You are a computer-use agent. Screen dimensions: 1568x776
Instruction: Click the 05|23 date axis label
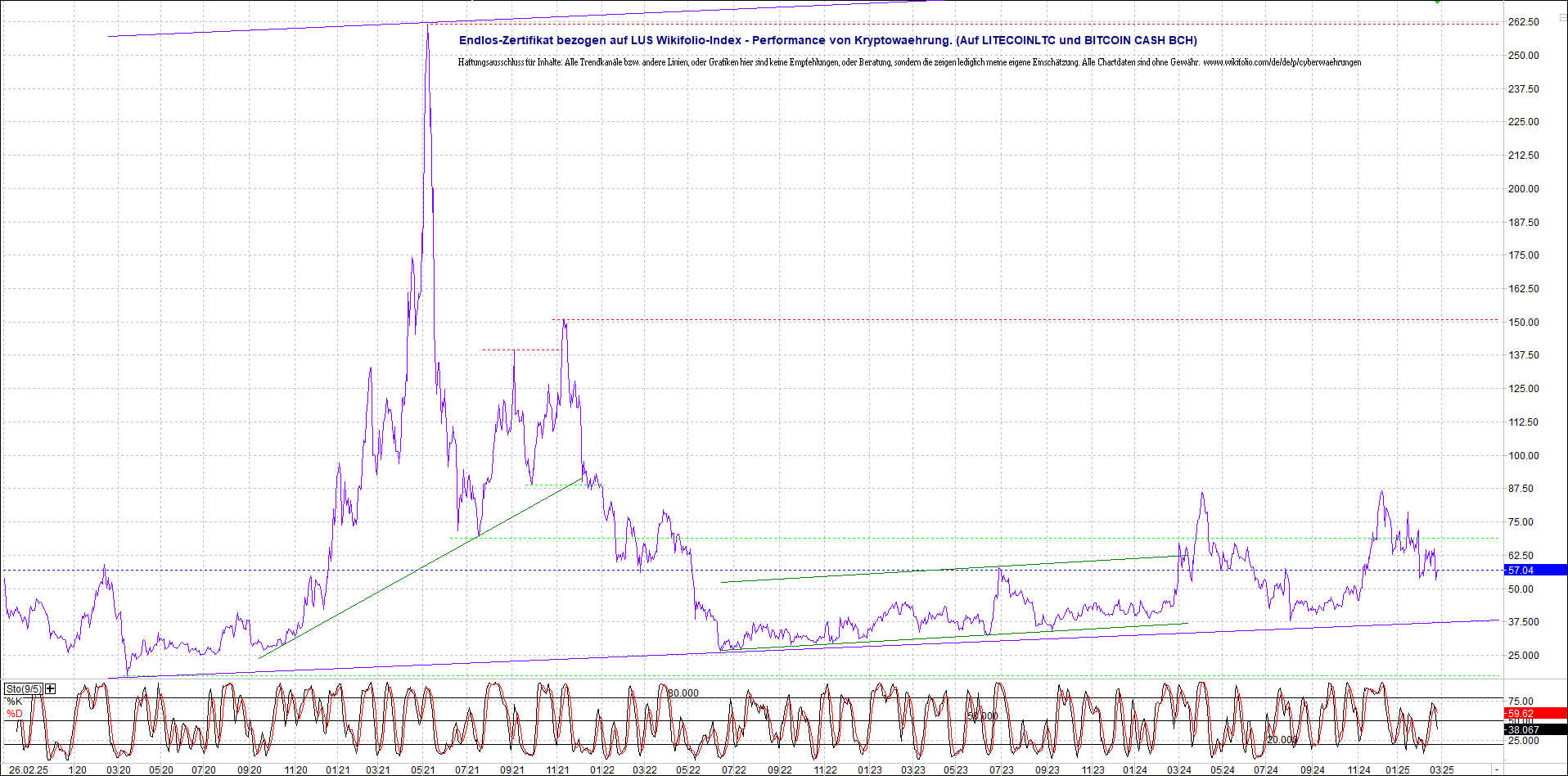coord(956,770)
